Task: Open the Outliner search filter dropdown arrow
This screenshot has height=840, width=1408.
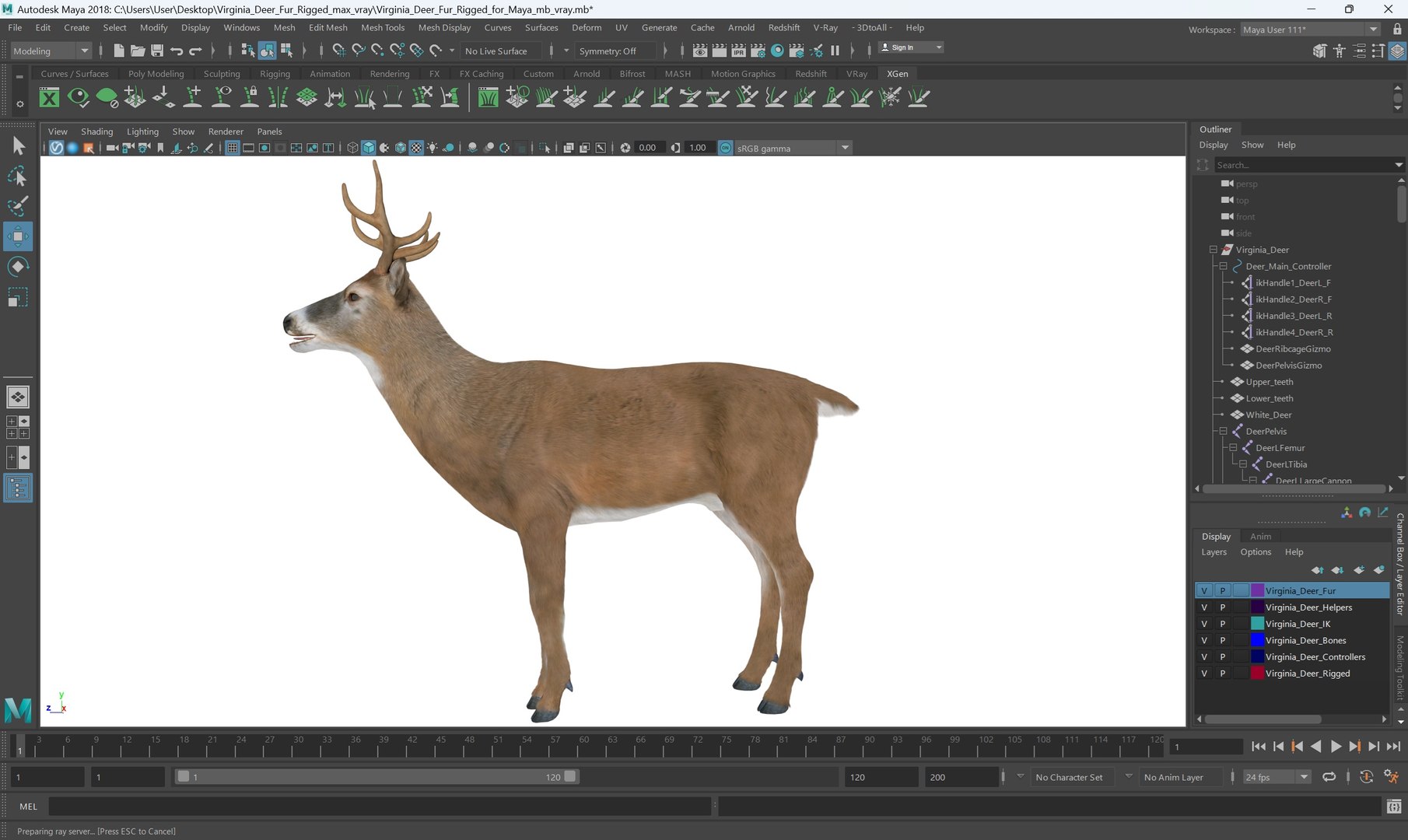Action: pyautogui.click(x=1398, y=165)
